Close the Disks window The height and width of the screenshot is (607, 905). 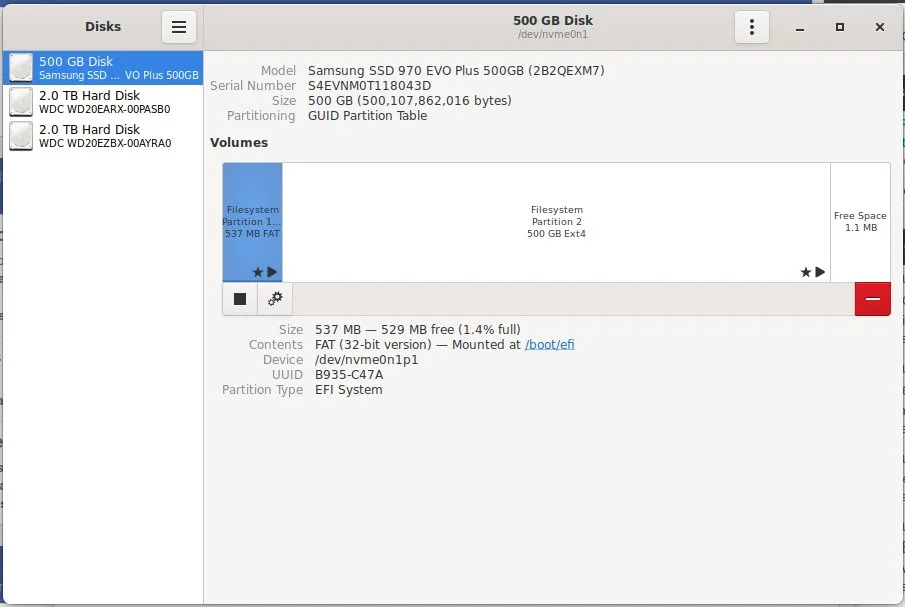[880, 27]
